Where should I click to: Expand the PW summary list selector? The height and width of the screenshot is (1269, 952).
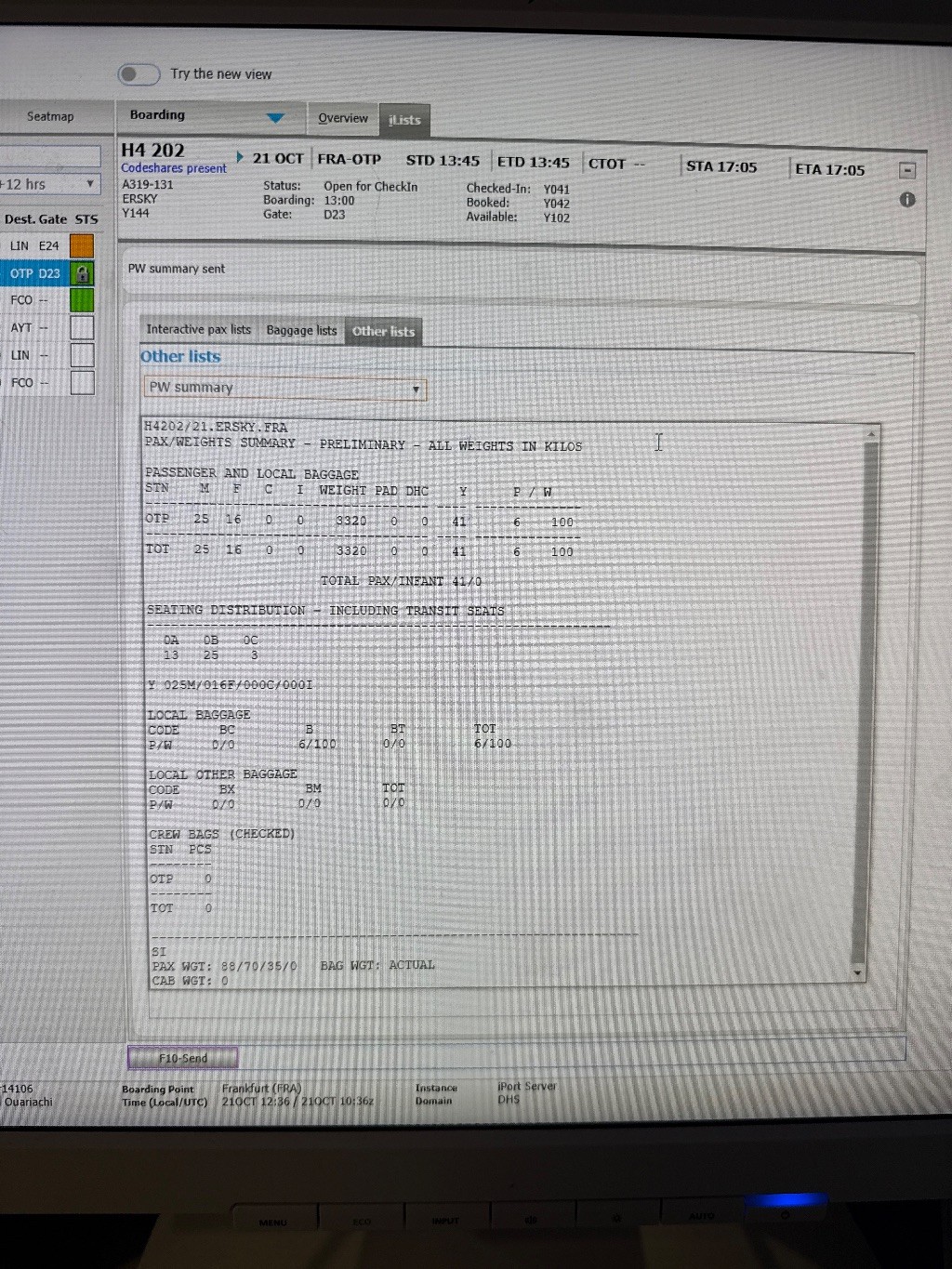coord(416,390)
